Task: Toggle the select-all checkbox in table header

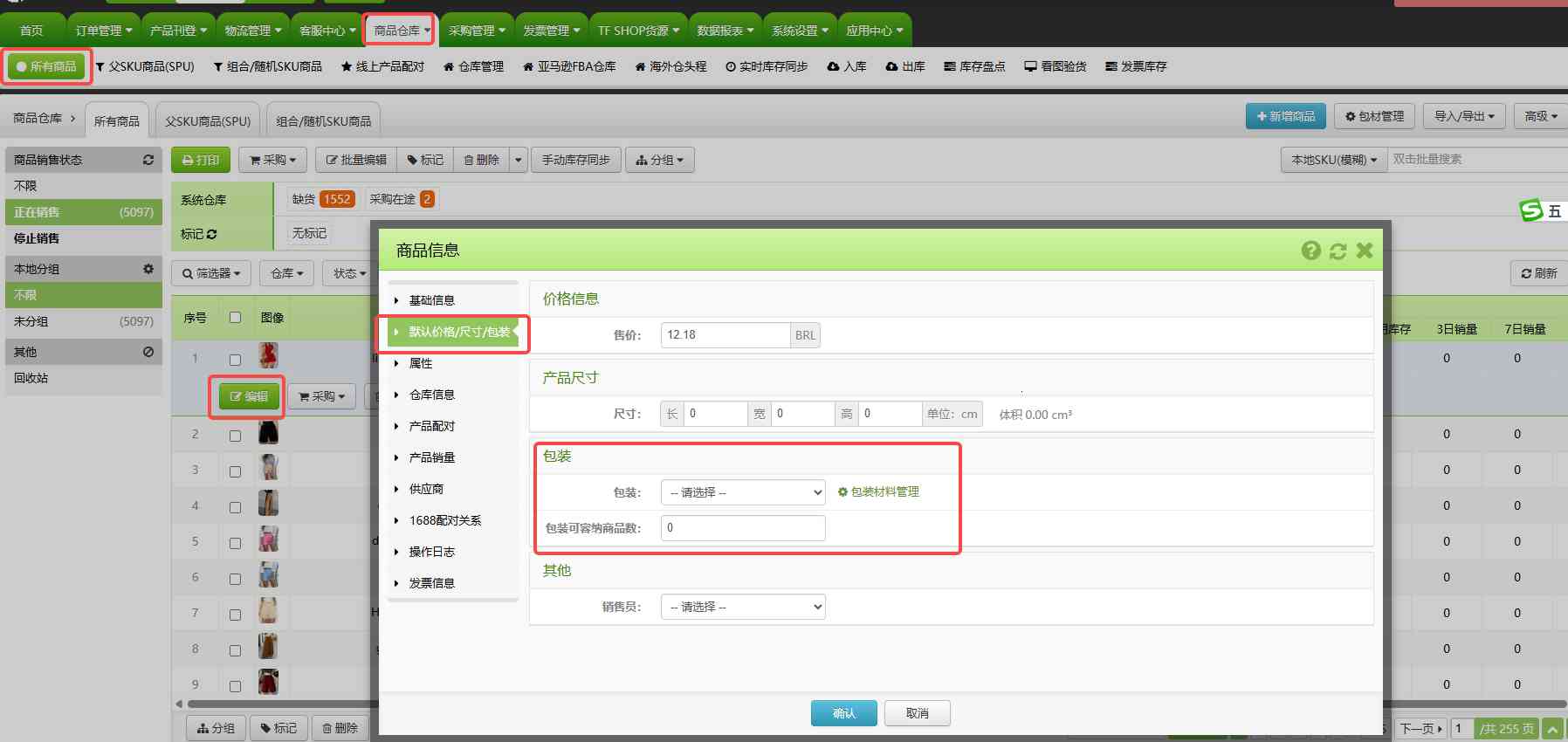Action: [235, 317]
